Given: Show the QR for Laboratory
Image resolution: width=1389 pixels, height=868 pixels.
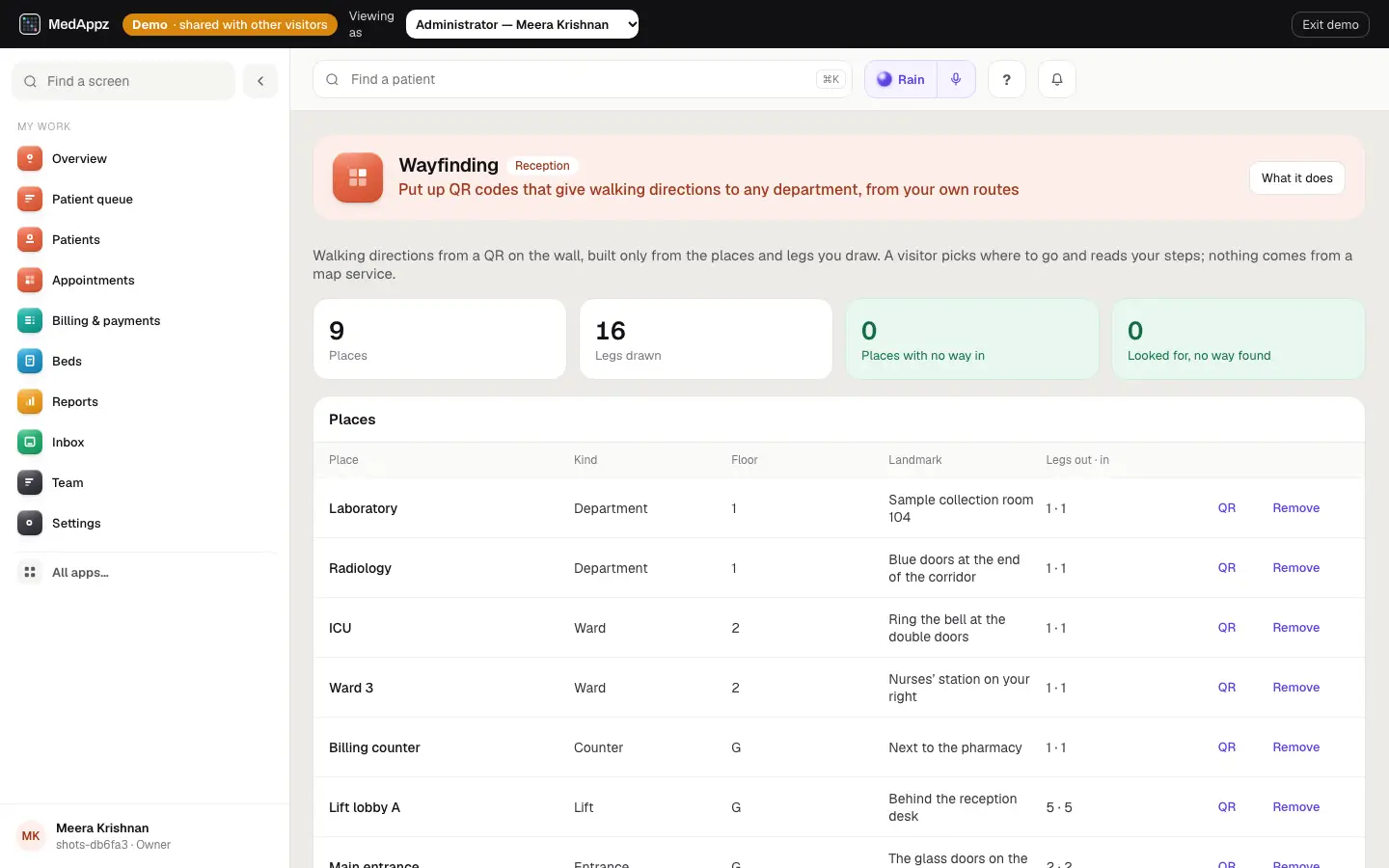Looking at the screenshot, I should tap(1226, 508).
